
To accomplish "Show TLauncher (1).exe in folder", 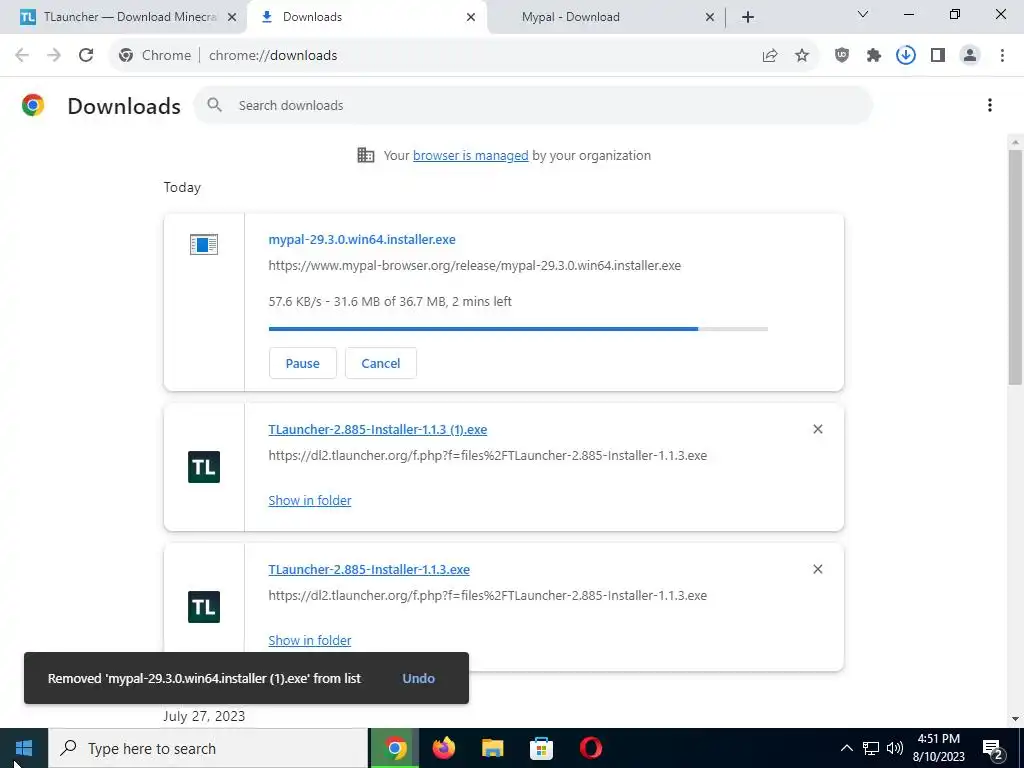I will click(x=310, y=500).
